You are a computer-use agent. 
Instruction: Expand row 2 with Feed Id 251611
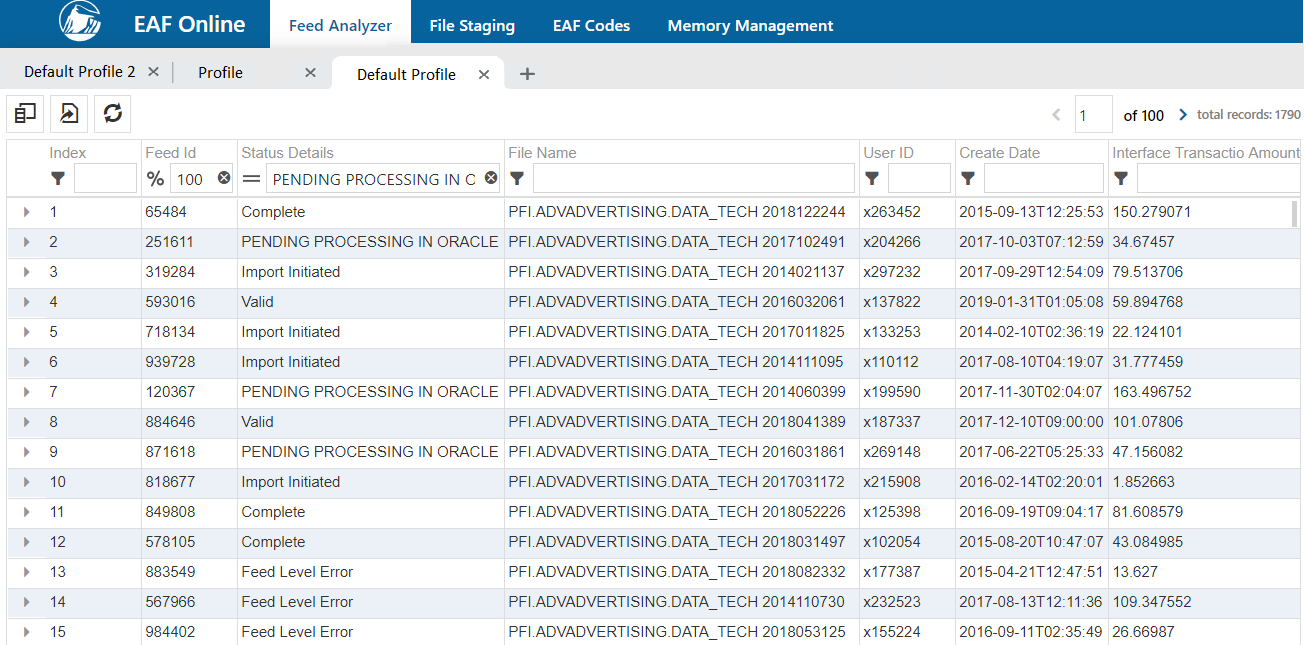point(26,242)
